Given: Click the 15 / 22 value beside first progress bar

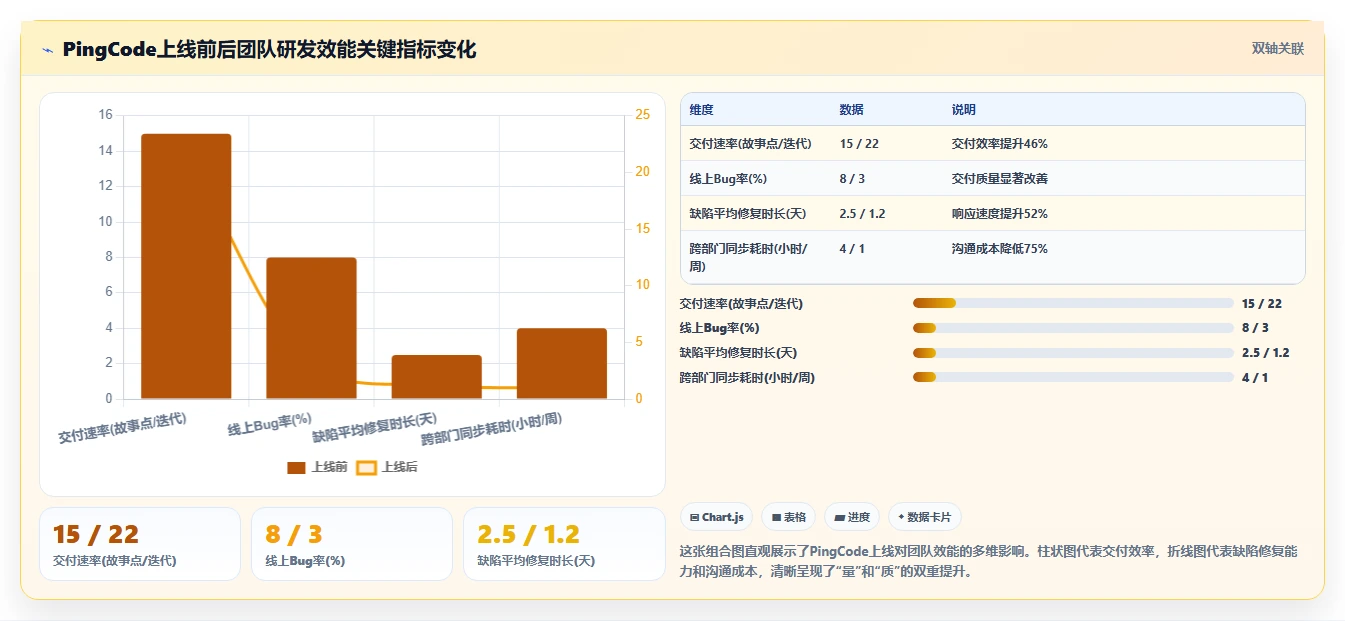Looking at the screenshot, I should pyautogui.click(x=1261, y=303).
